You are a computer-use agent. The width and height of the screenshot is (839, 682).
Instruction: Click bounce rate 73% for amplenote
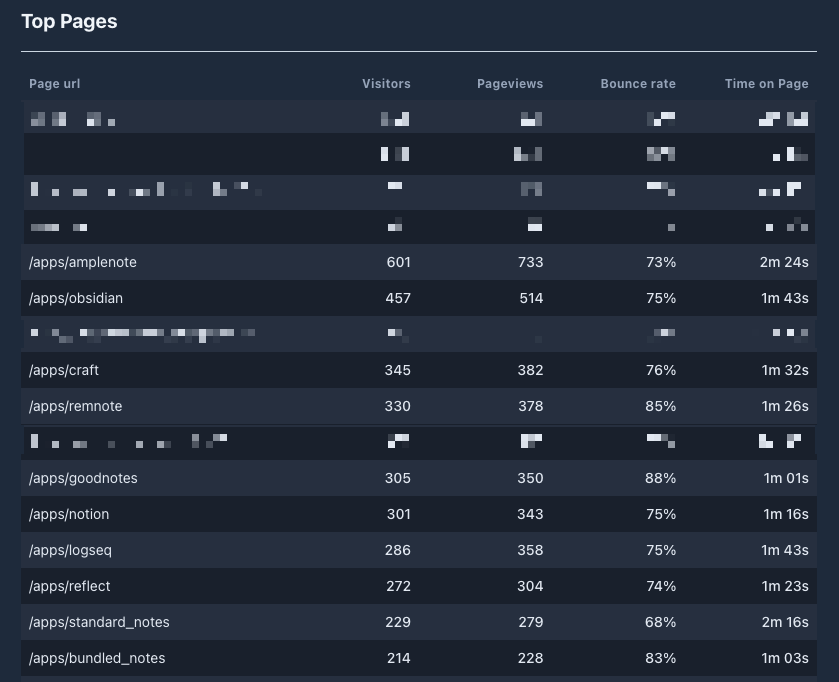661,262
